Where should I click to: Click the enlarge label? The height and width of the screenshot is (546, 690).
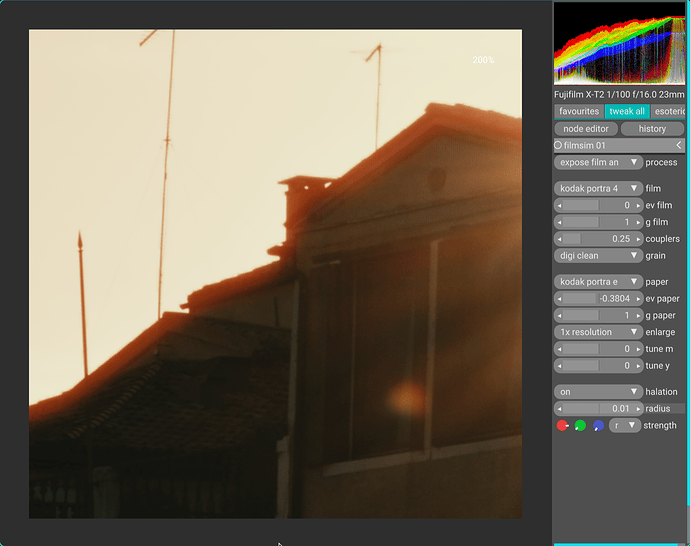click(660, 332)
